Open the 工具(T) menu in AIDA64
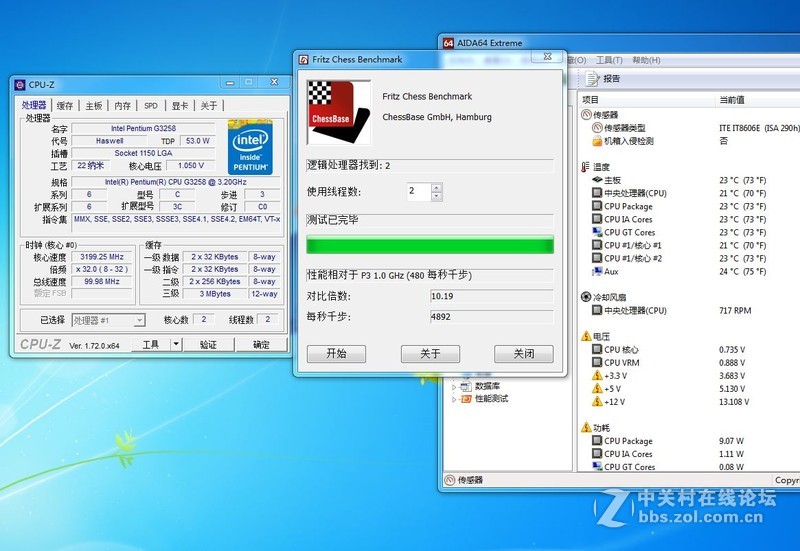The height and width of the screenshot is (551, 800). [609, 60]
